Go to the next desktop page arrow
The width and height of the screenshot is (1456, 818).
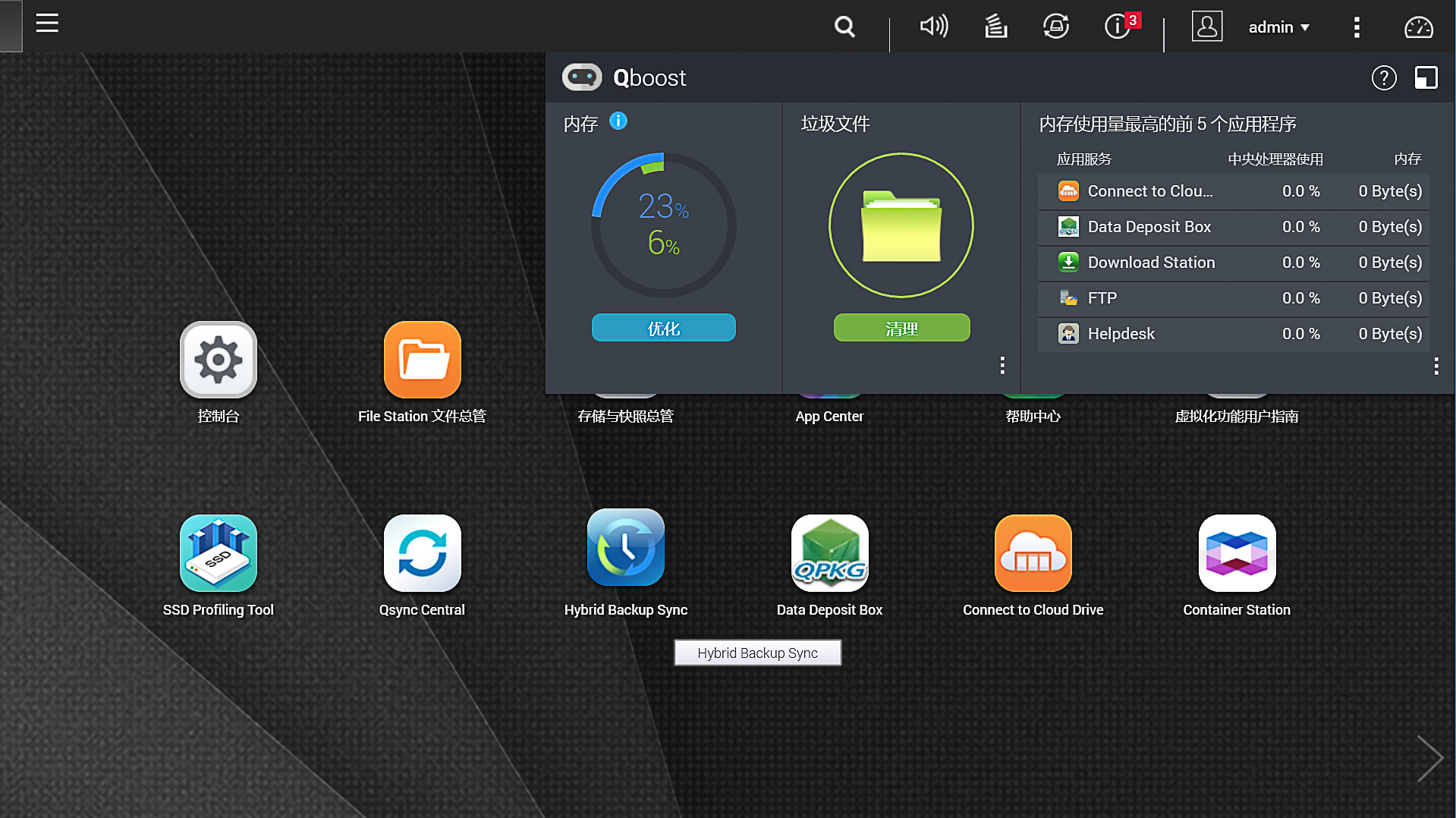[x=1429, y=758]
